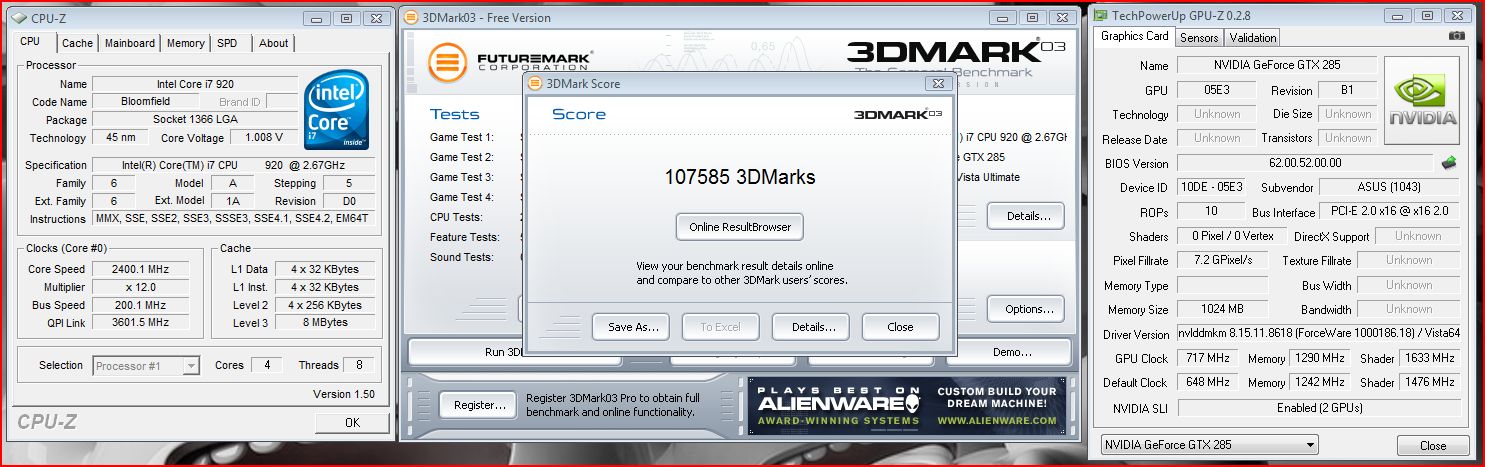Click the BIOS version 62.00.52.00.00 field
The height and width of the screenshot is (467, 1485).
(x=1306, y=163)
